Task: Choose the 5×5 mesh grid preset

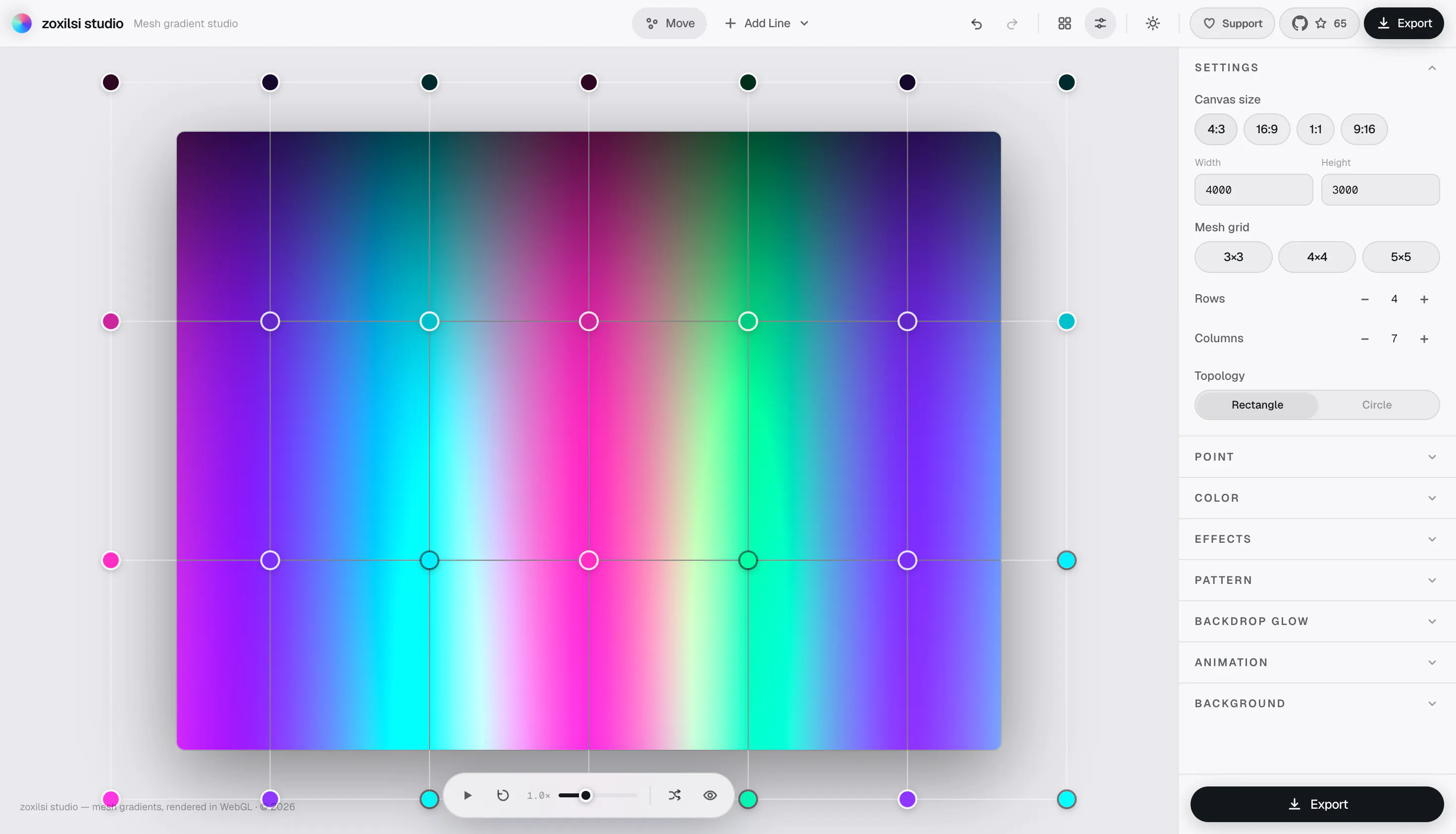Action: pos(1401,257)
